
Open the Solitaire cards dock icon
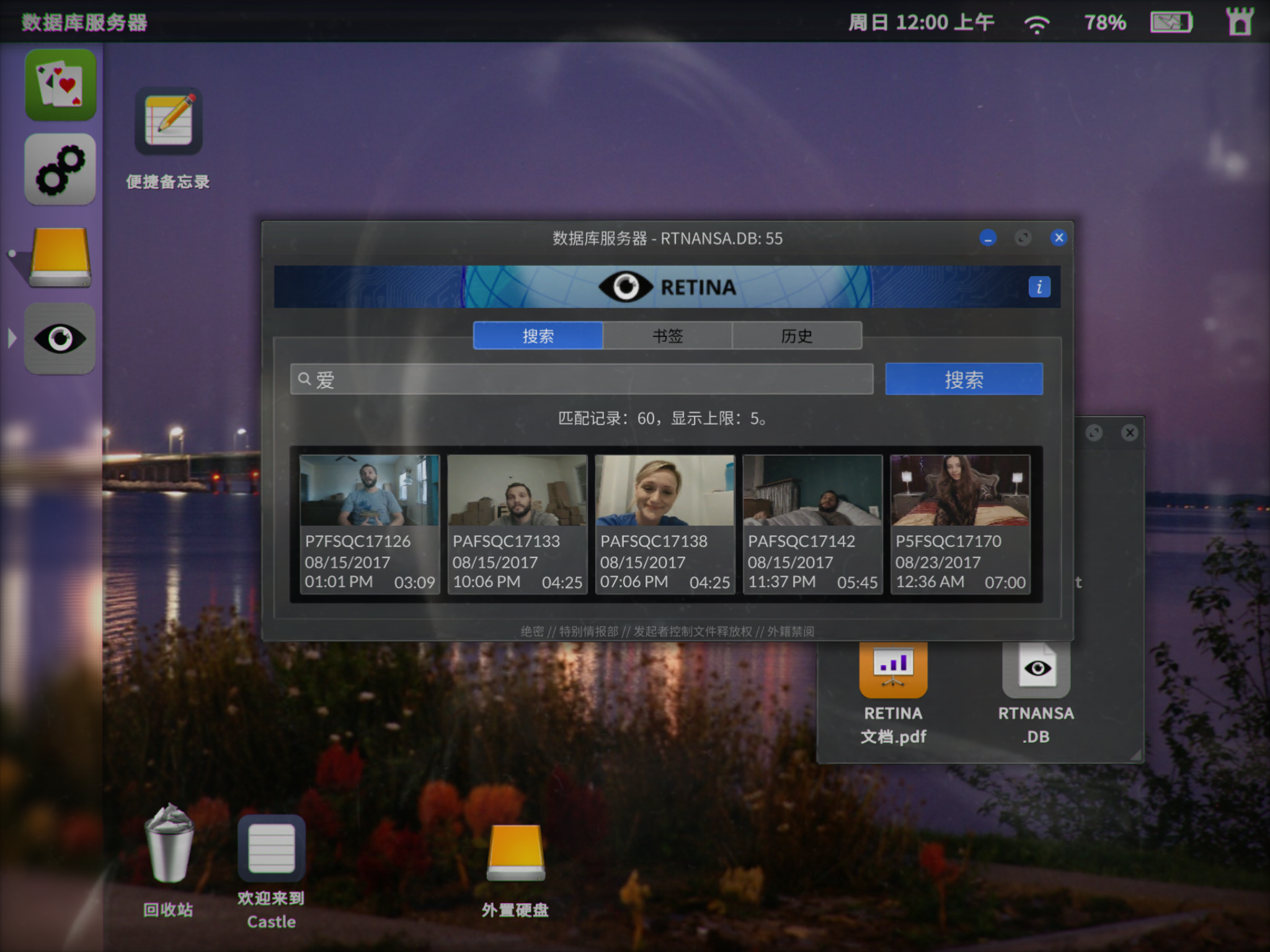coord(60,85)
